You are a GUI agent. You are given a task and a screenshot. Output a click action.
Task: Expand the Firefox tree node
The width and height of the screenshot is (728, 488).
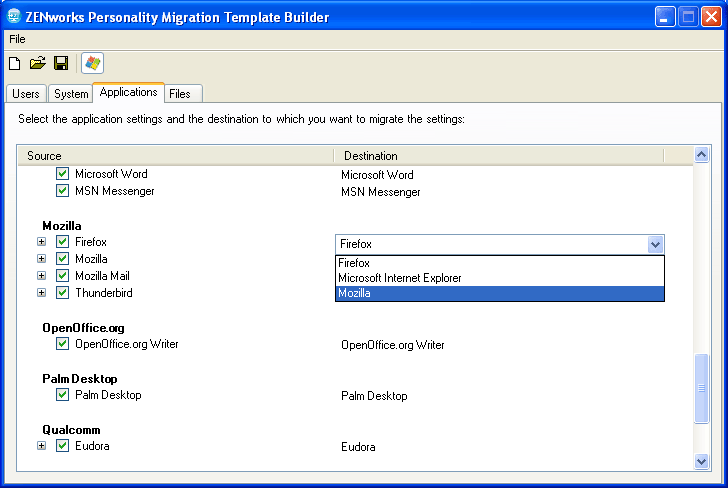41,242
